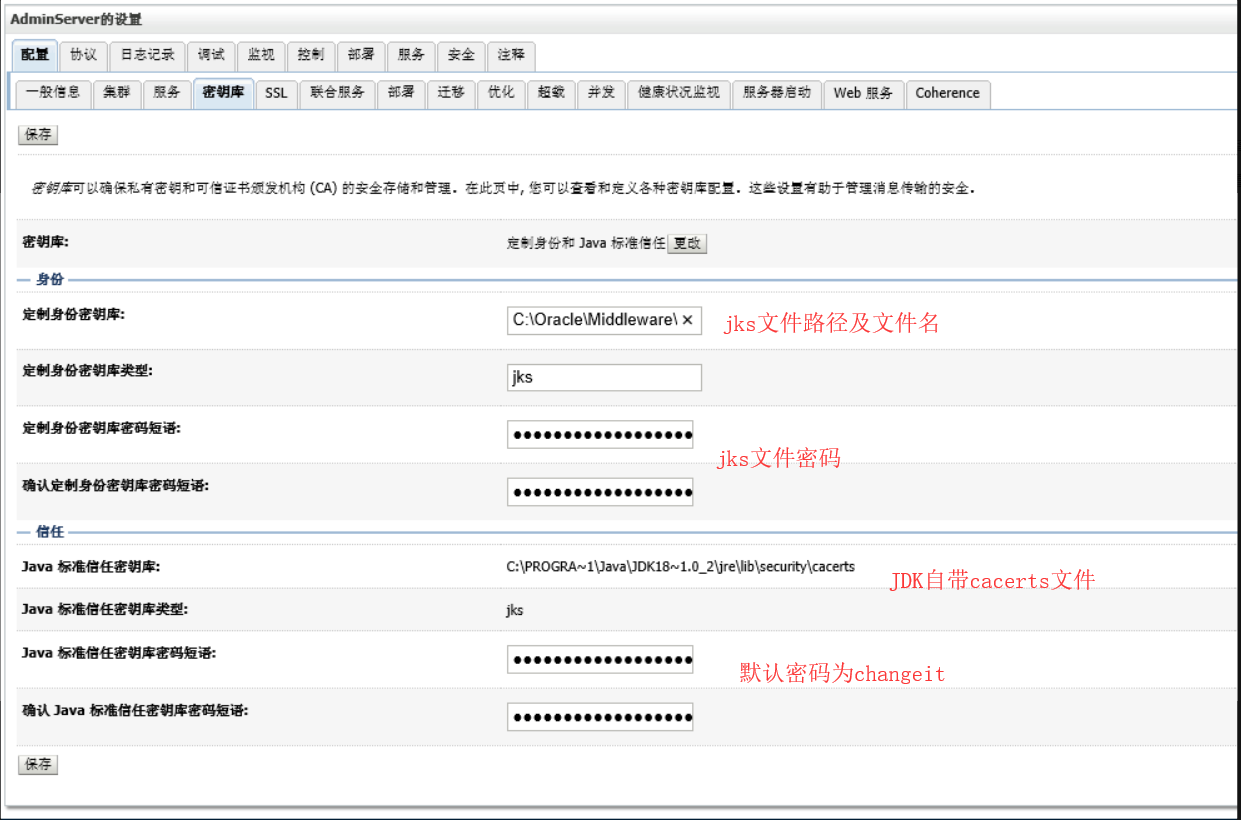Select the 调试 tab
The image size is (1241, 820).
pyautogui.click(x=211, y=55)
